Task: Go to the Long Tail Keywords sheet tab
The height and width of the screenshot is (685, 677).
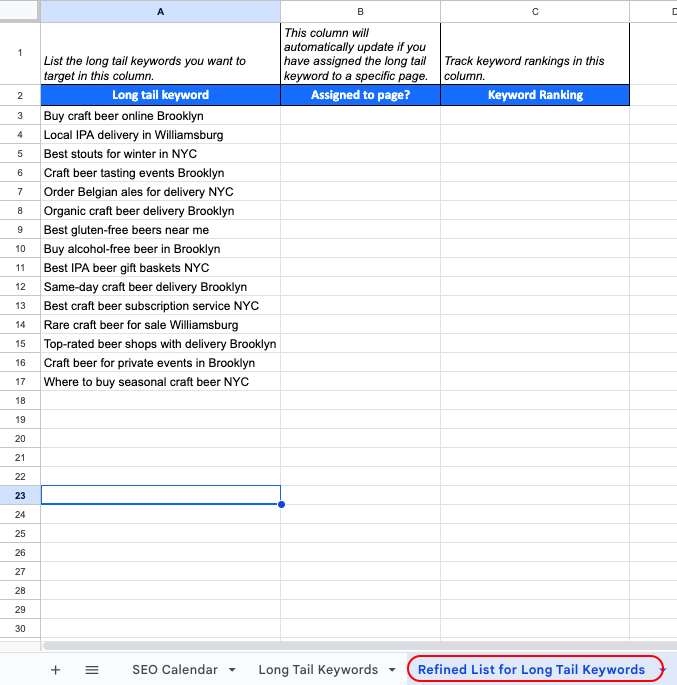Action: click(x=317, y=670)
